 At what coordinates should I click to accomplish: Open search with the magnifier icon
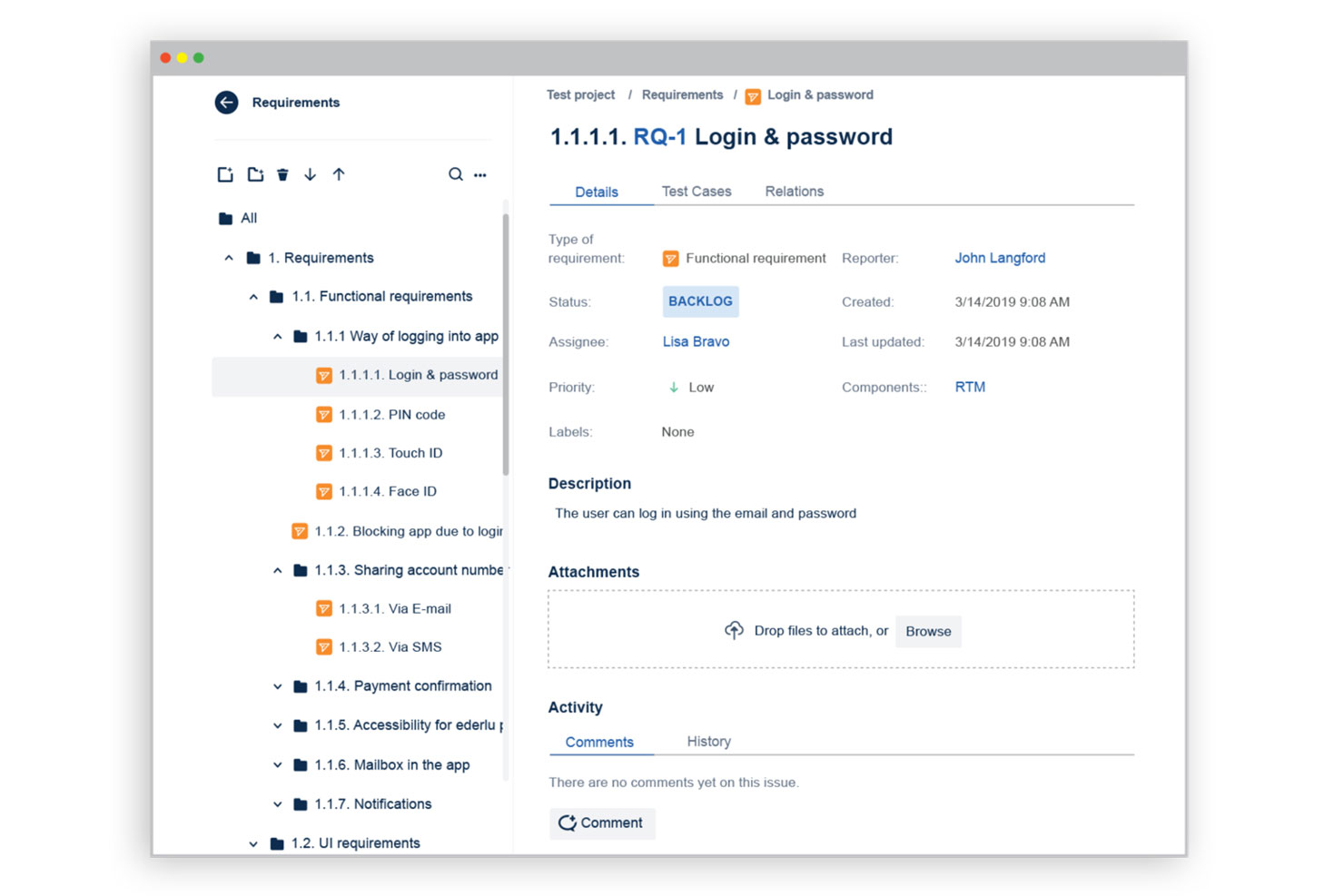455,173
